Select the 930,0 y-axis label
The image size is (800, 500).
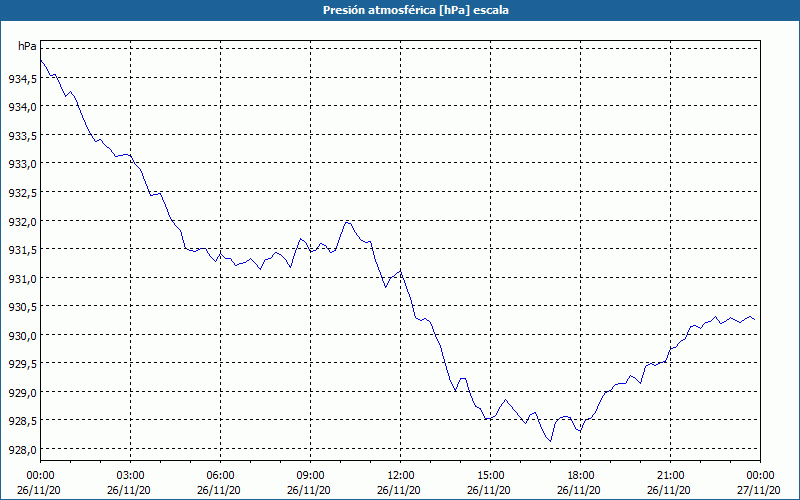(23, 335)
